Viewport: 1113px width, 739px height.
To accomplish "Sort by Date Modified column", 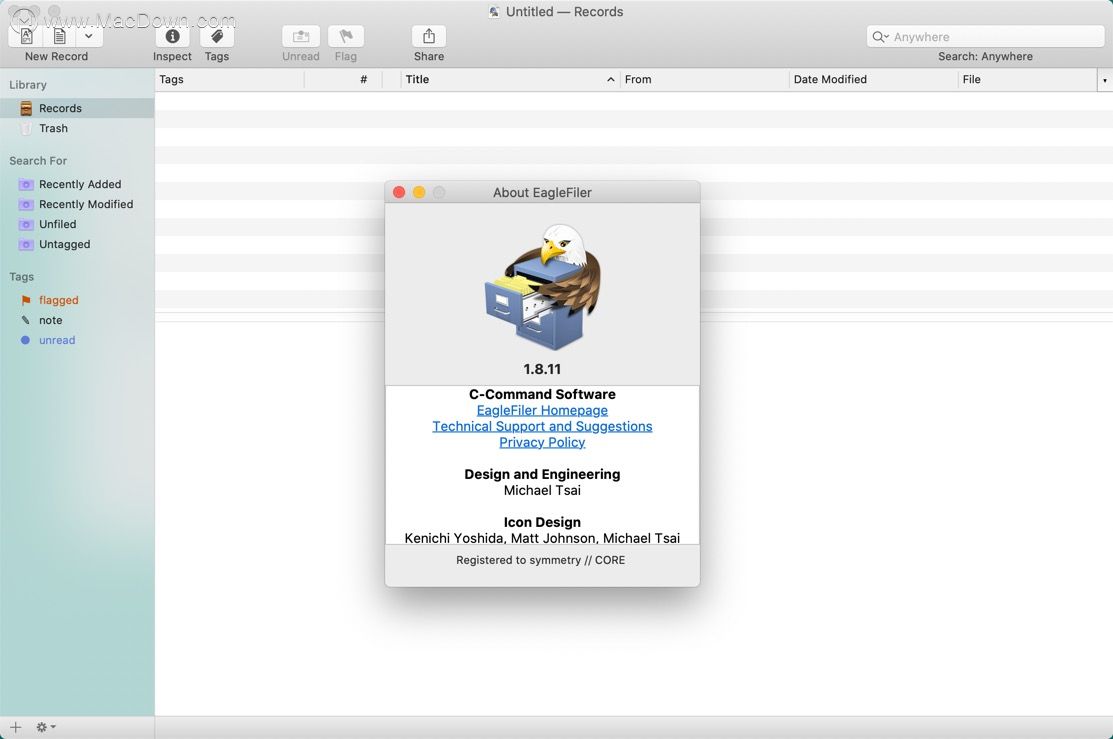I will [873, 80].
